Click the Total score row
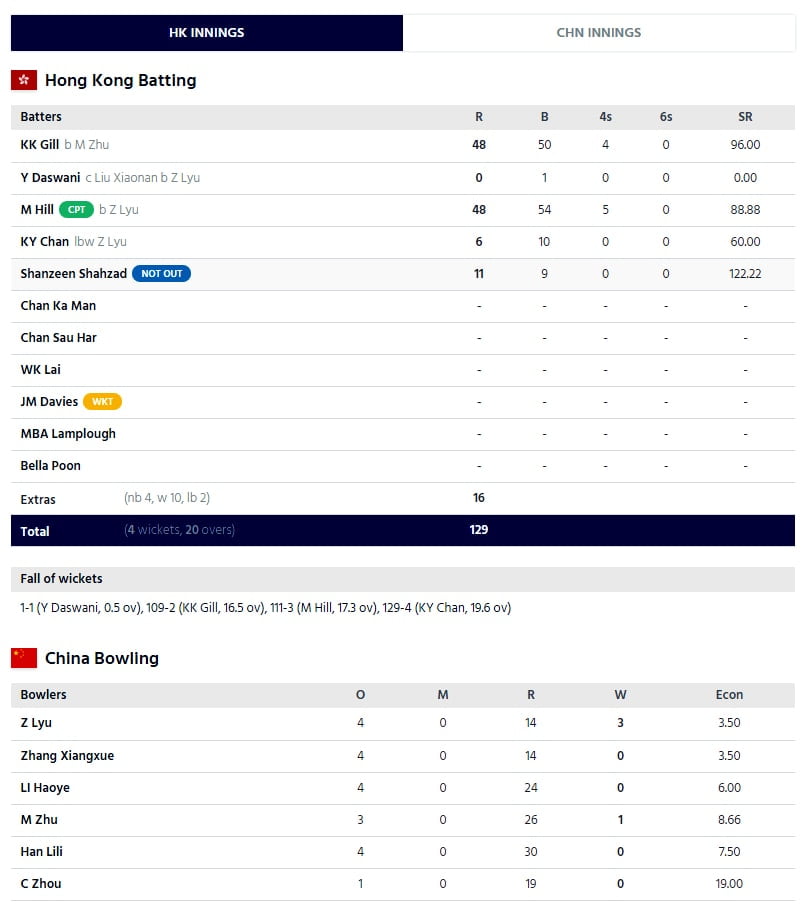This screenshot has height=921, width=804. (x=402, y=531)
